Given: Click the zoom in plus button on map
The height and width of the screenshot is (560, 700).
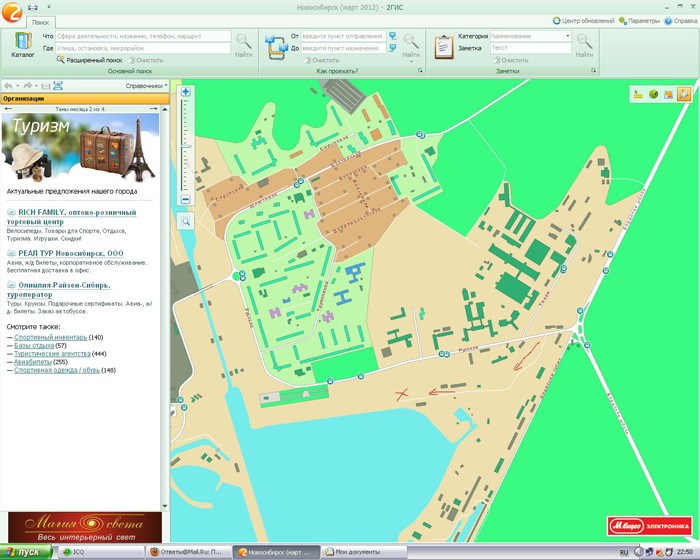Looking at the screenshot, I should pos(186,92).
